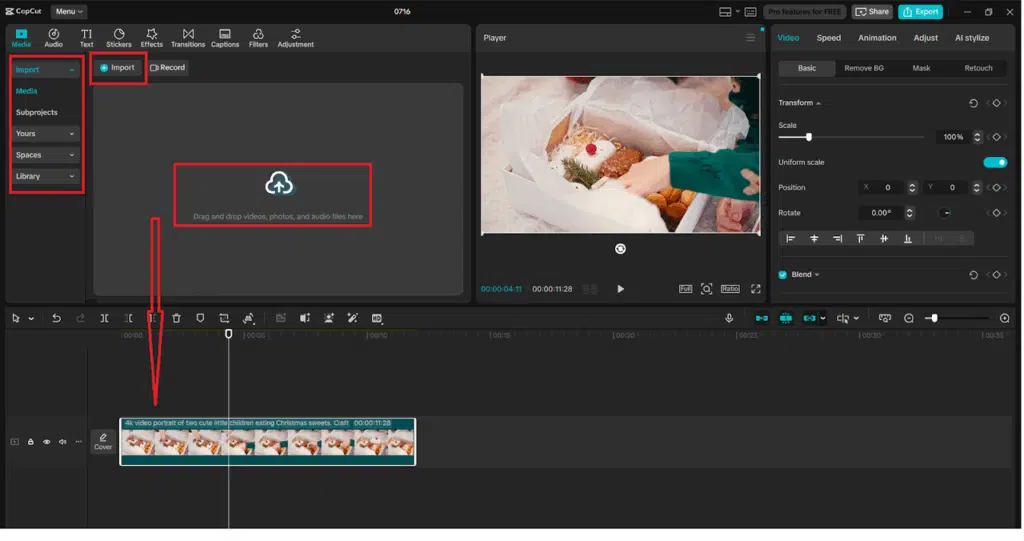Open the Menu dropdown in title bar
1024x541 pixels.
69,12
